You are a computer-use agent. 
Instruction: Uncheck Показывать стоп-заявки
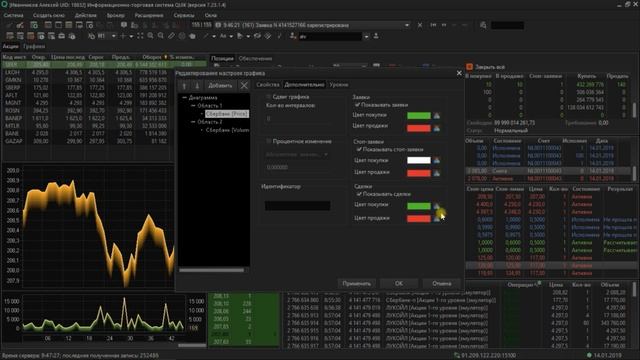pos(359,149)
